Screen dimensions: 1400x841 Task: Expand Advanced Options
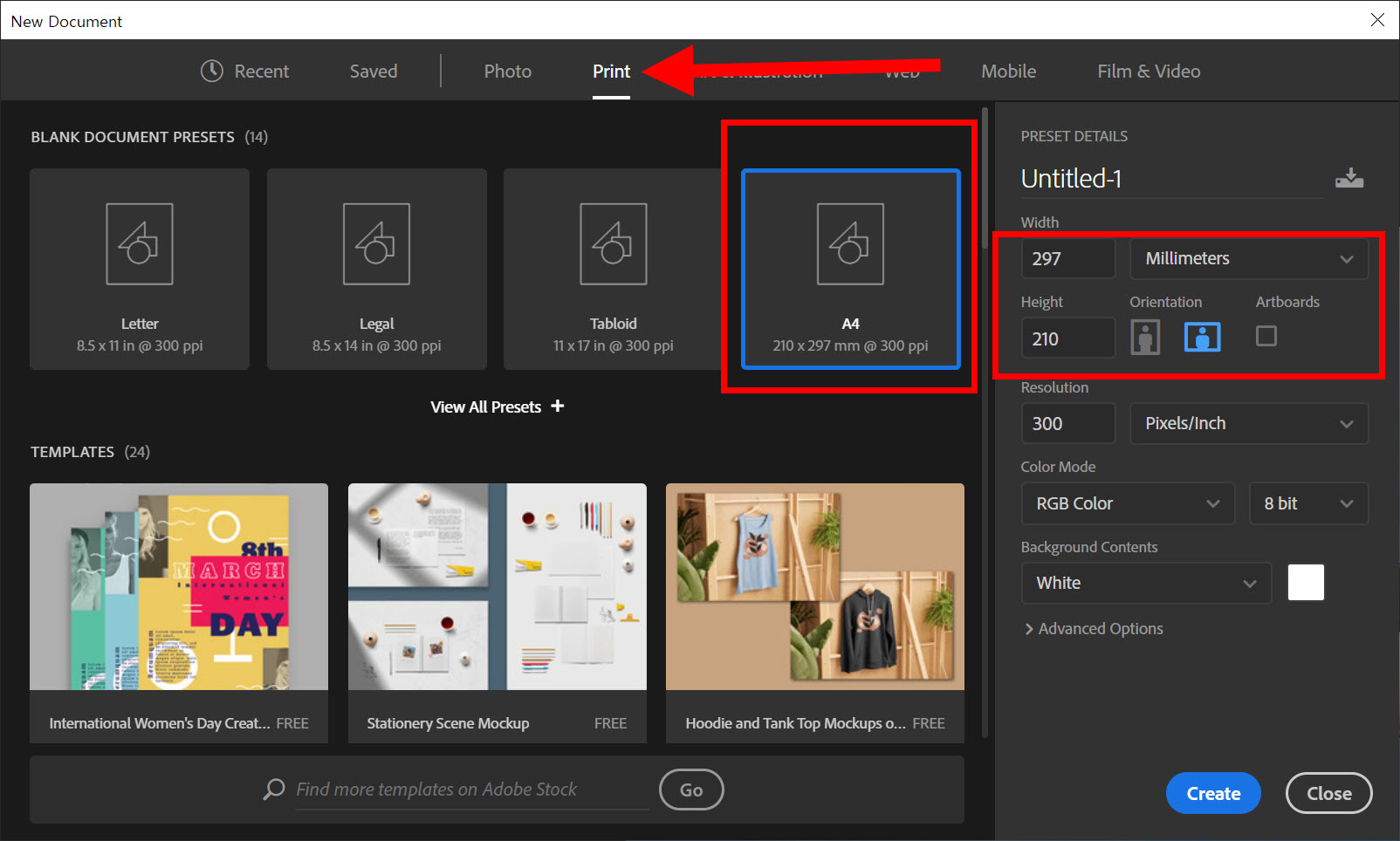coord(1094,629)
